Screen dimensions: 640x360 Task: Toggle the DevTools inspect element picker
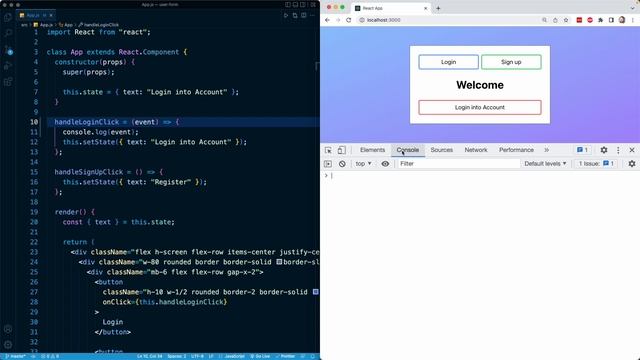tap(328, 150)
